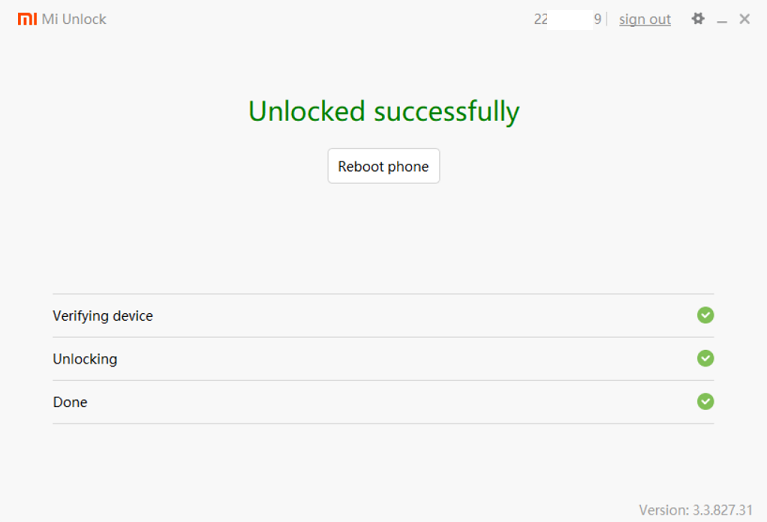This screenshot has width=767, height=522.
Task: Click the orange Mi logo icon
Action: (x=27, y=19)
